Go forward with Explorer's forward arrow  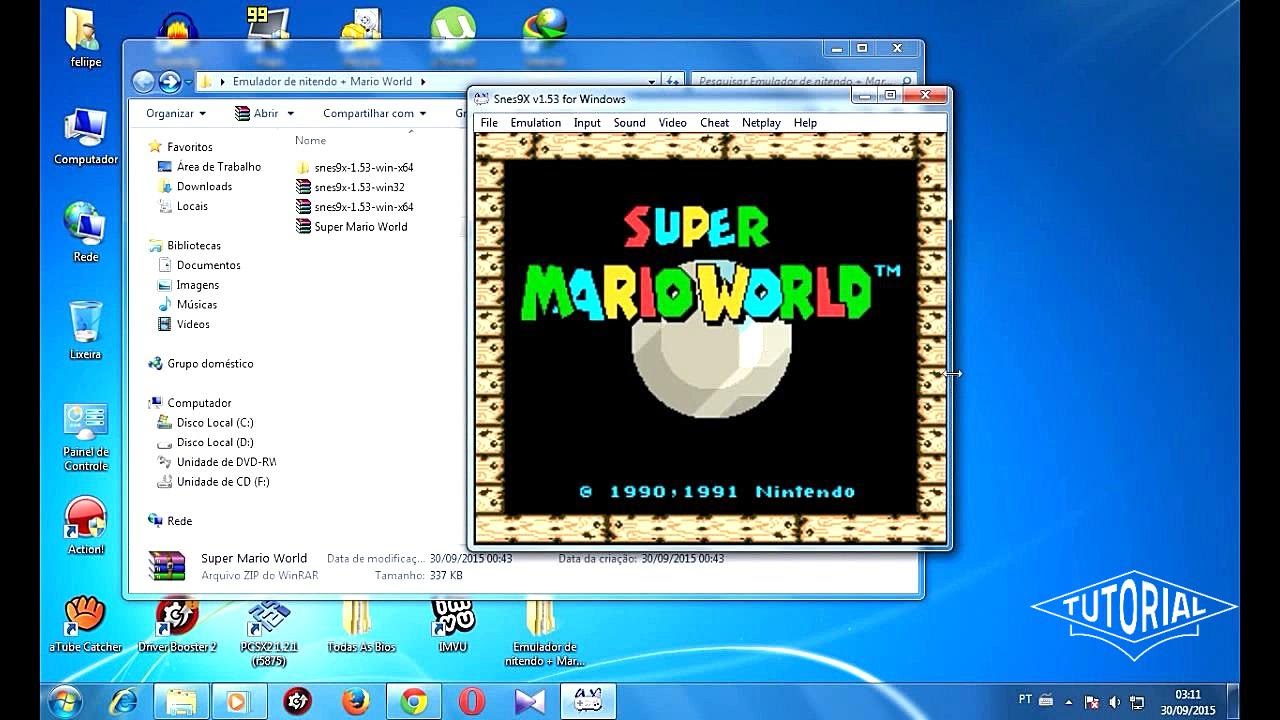169,82
